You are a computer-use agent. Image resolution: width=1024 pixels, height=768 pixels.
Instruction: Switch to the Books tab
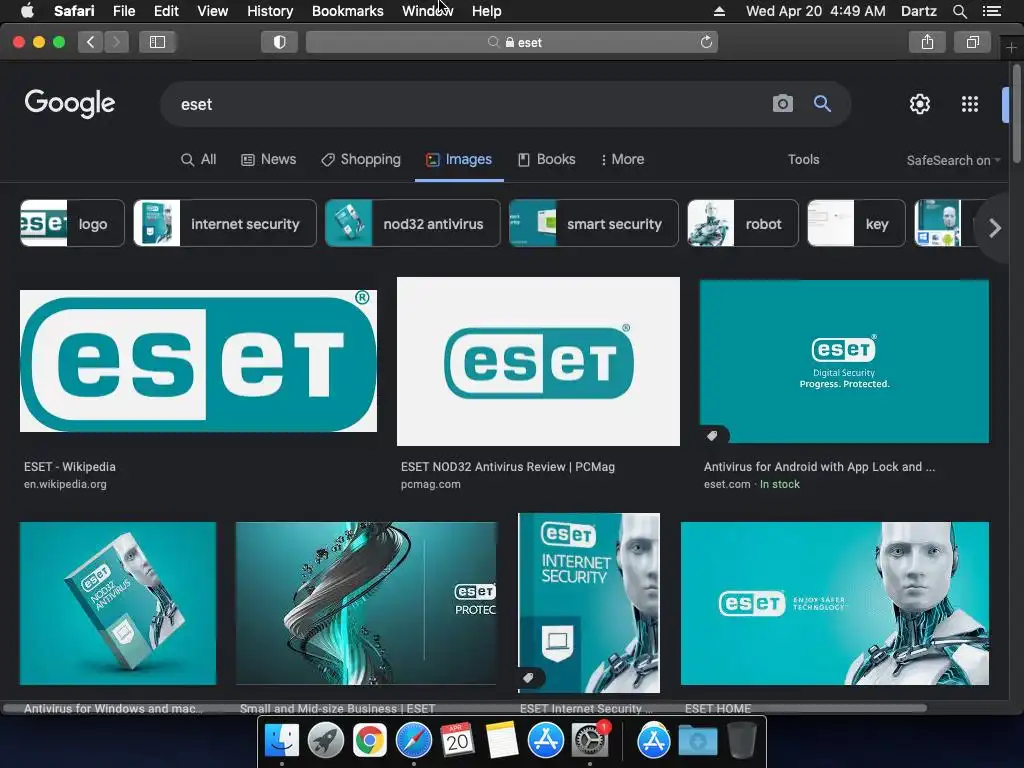coord(547,159)
